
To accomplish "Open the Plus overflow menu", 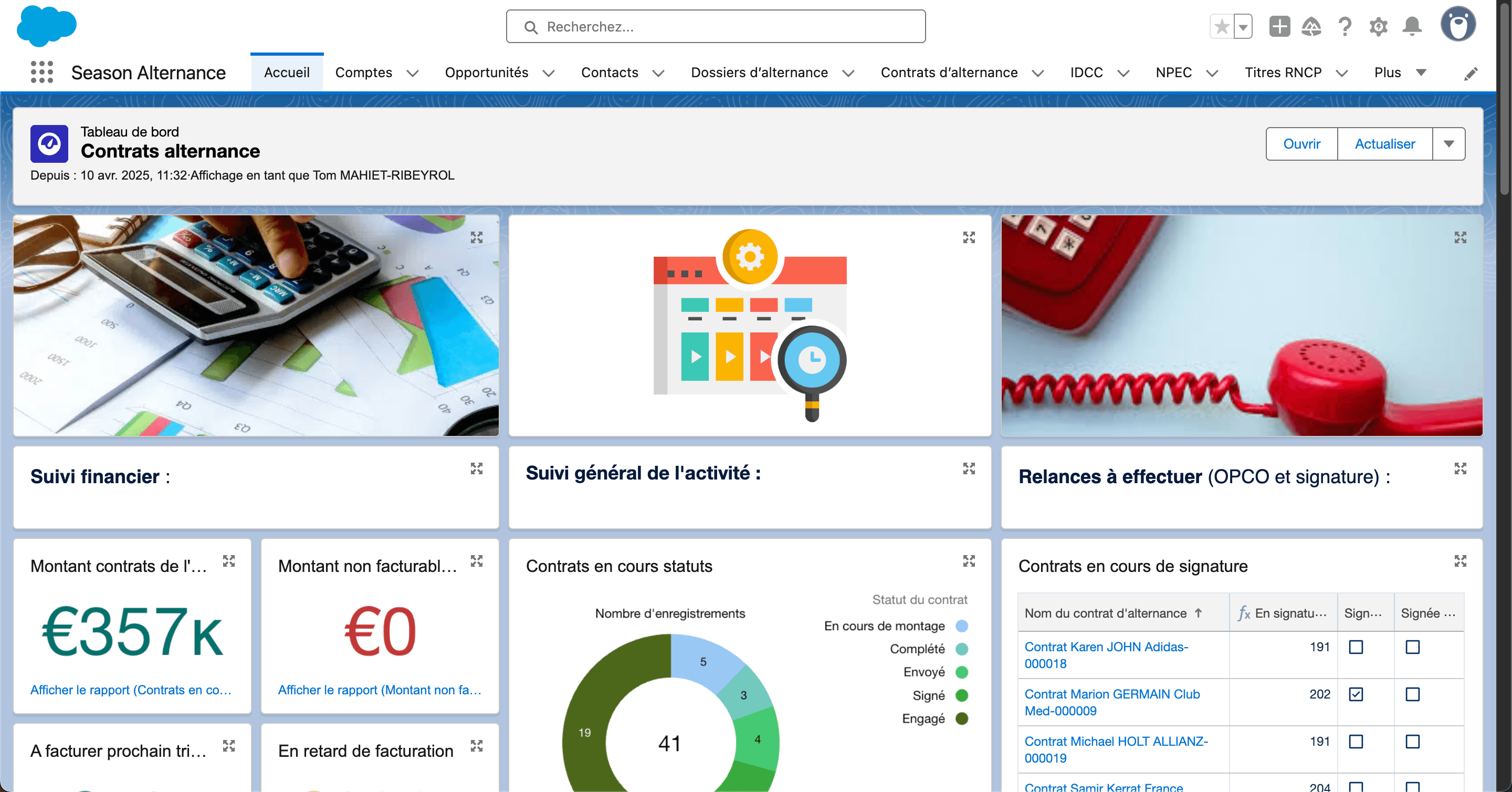I will click(x=1401, y=72).
